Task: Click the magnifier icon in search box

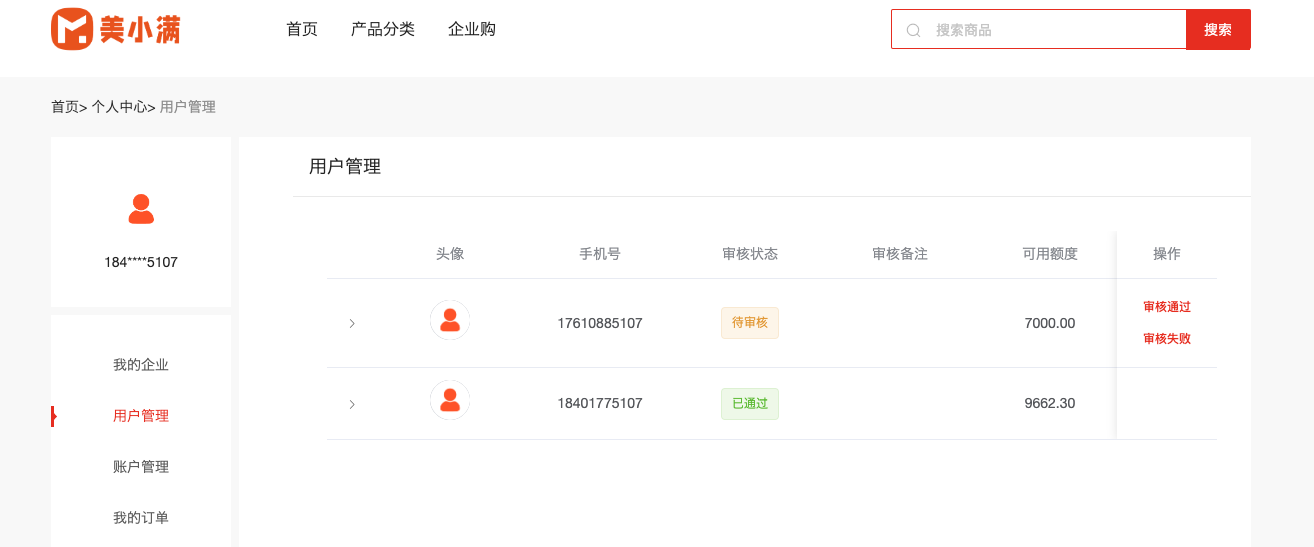Action: pos(913,30)
